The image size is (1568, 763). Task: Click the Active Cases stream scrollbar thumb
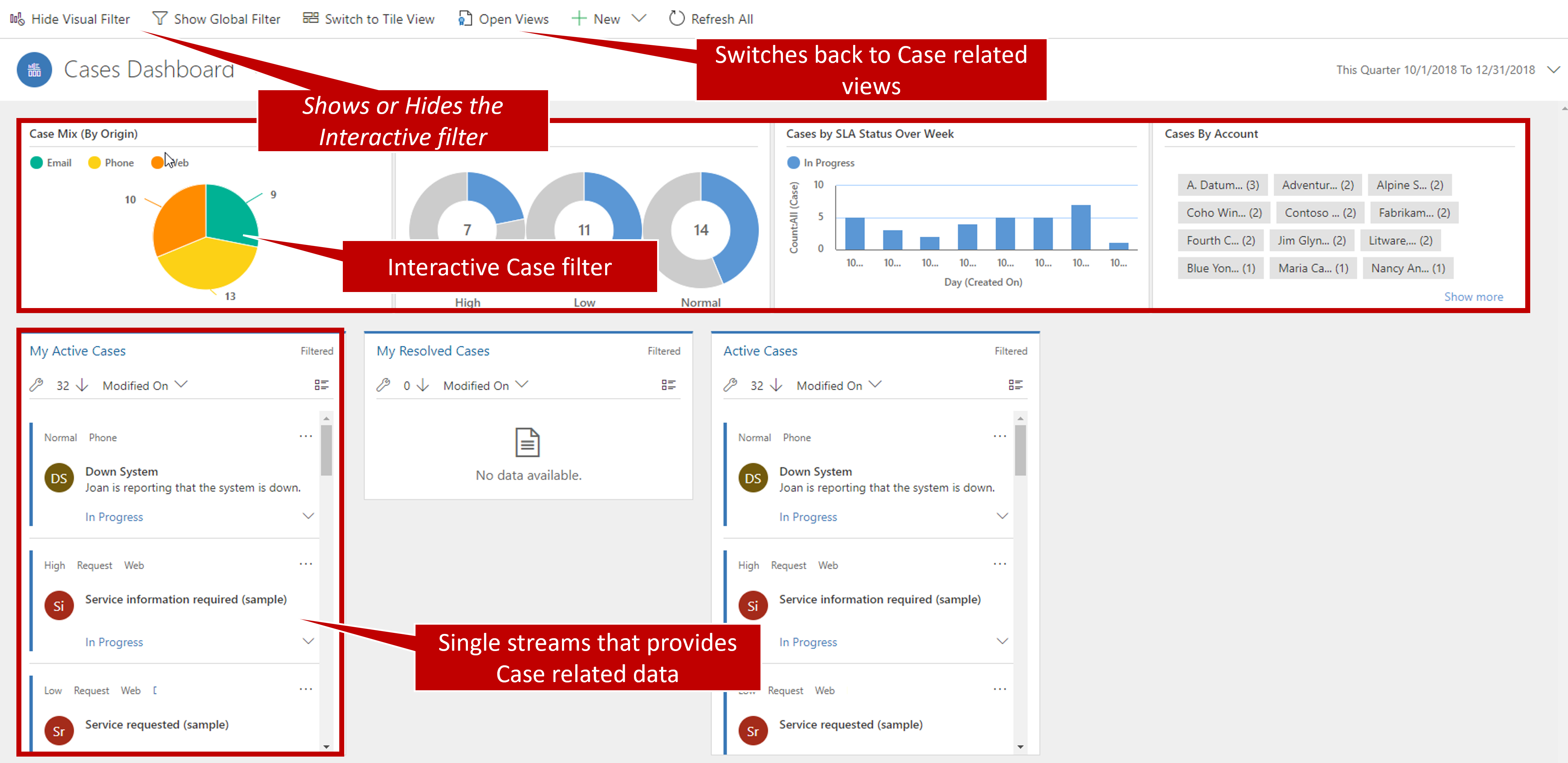click(x=1020, y=450)
